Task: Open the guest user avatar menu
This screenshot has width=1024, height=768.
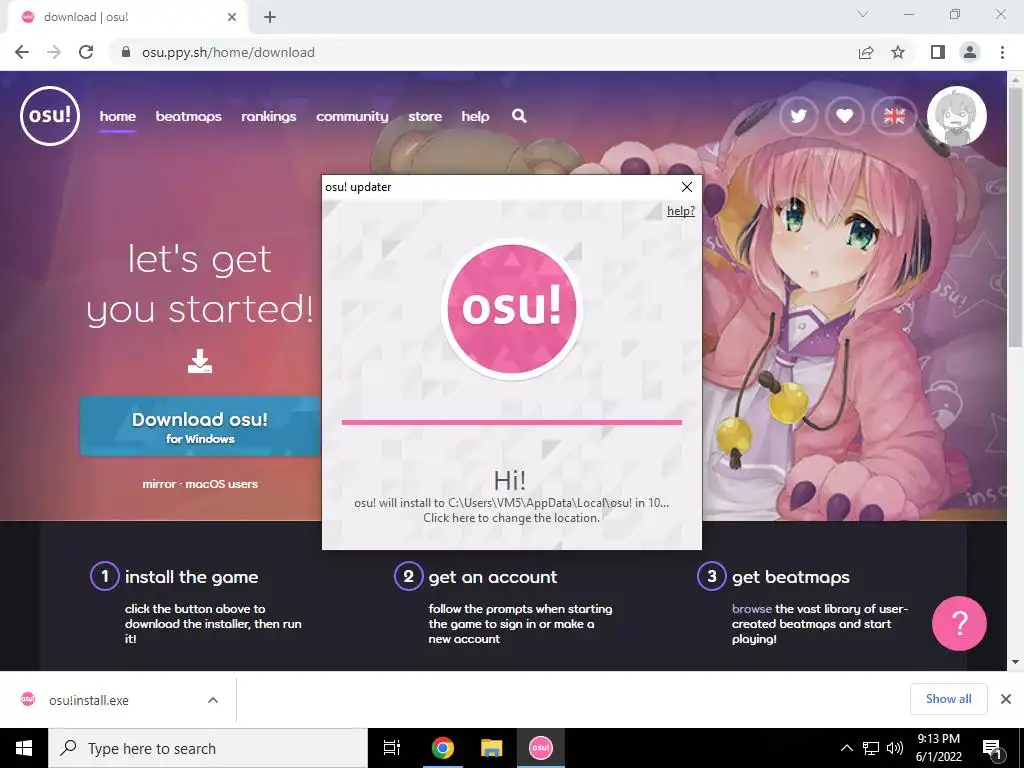Action: pos(957,116)
